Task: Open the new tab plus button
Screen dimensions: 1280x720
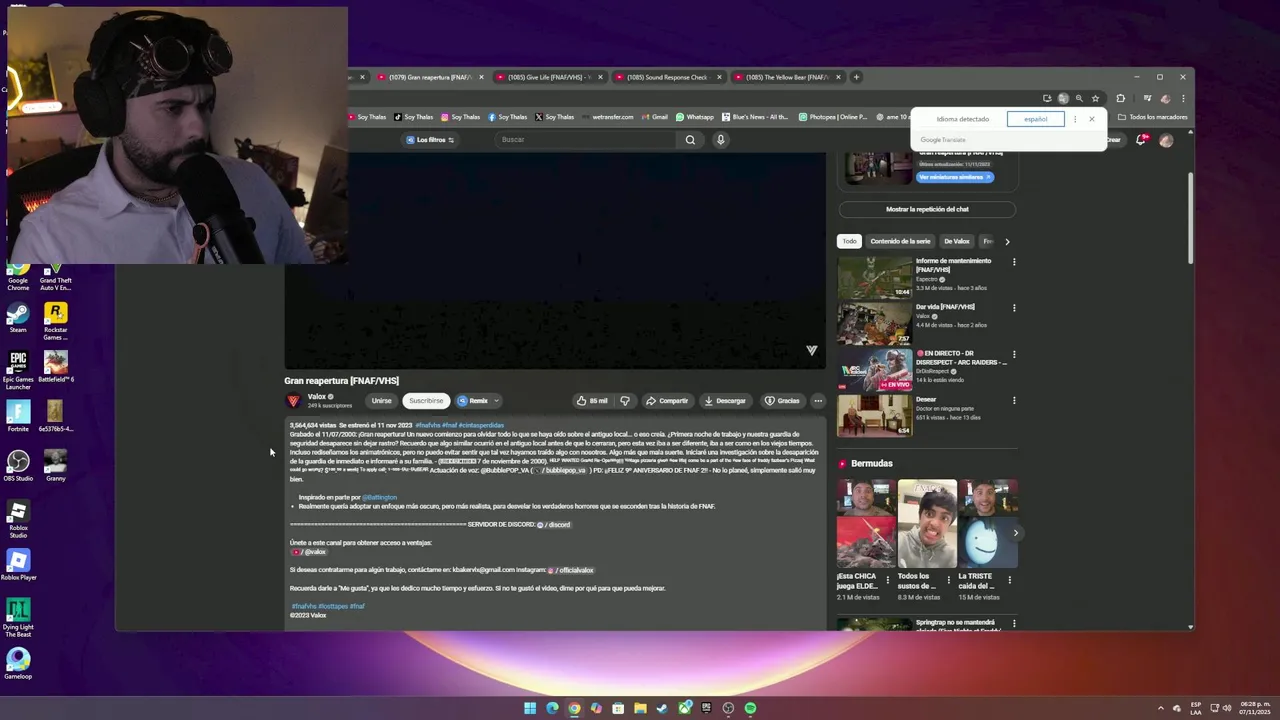Action: [x=856, y=77]
